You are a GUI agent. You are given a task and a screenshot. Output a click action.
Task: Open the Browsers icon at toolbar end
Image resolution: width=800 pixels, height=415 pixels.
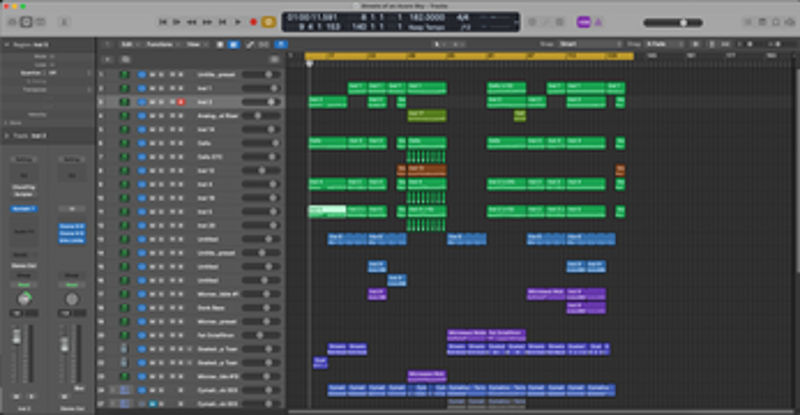(x=789, y=22)
